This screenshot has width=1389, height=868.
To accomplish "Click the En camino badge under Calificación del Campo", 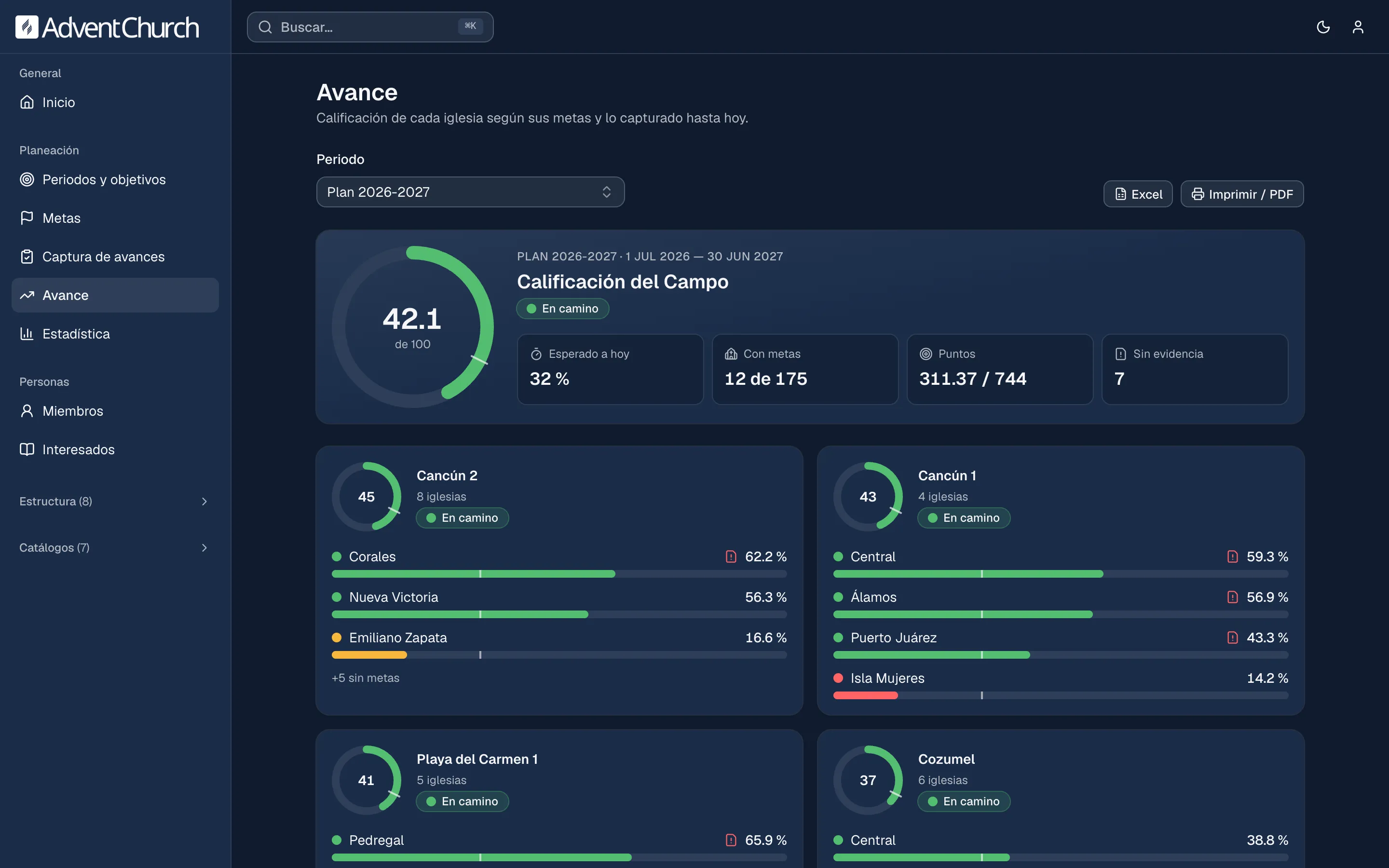I will click(x=562, y=308).
